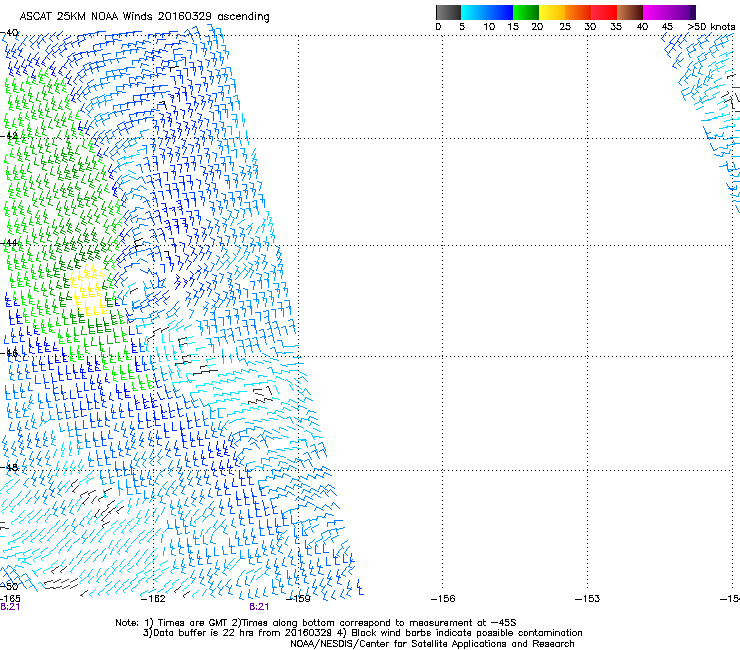The width and height of the screenshot is (740, 650).
Task: Click the '-159' longitude axis label
Action: [299, 599]
